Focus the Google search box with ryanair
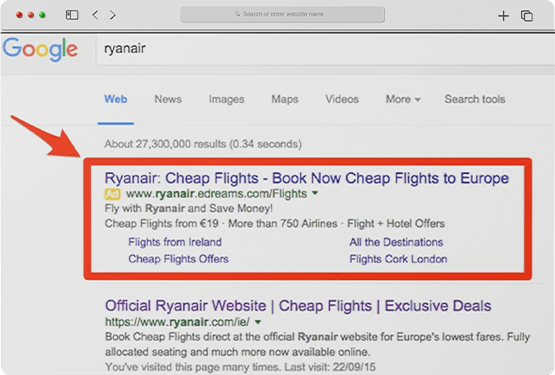 (325, 50)
